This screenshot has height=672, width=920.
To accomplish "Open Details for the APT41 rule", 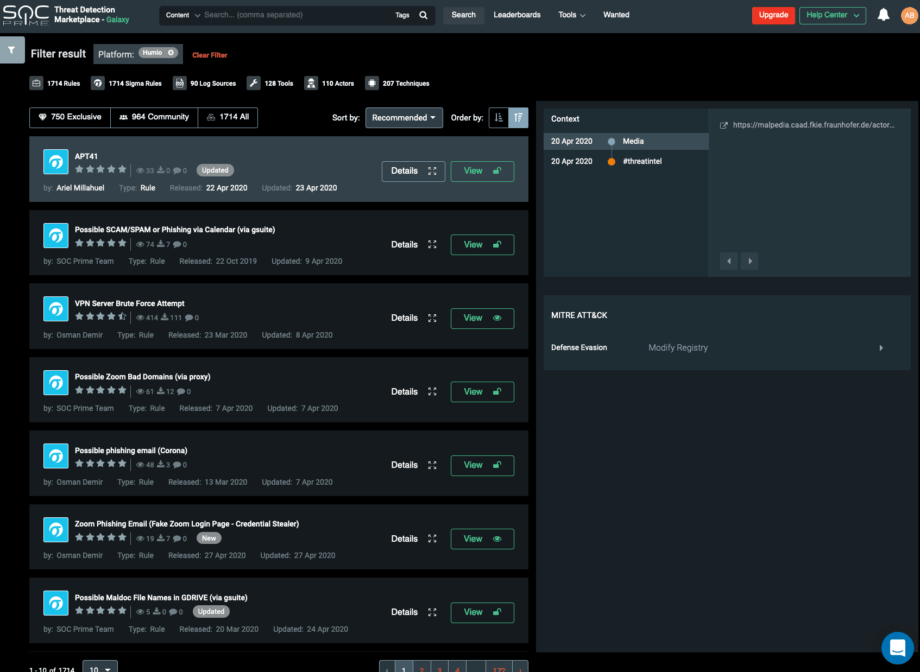I will 413,171.
